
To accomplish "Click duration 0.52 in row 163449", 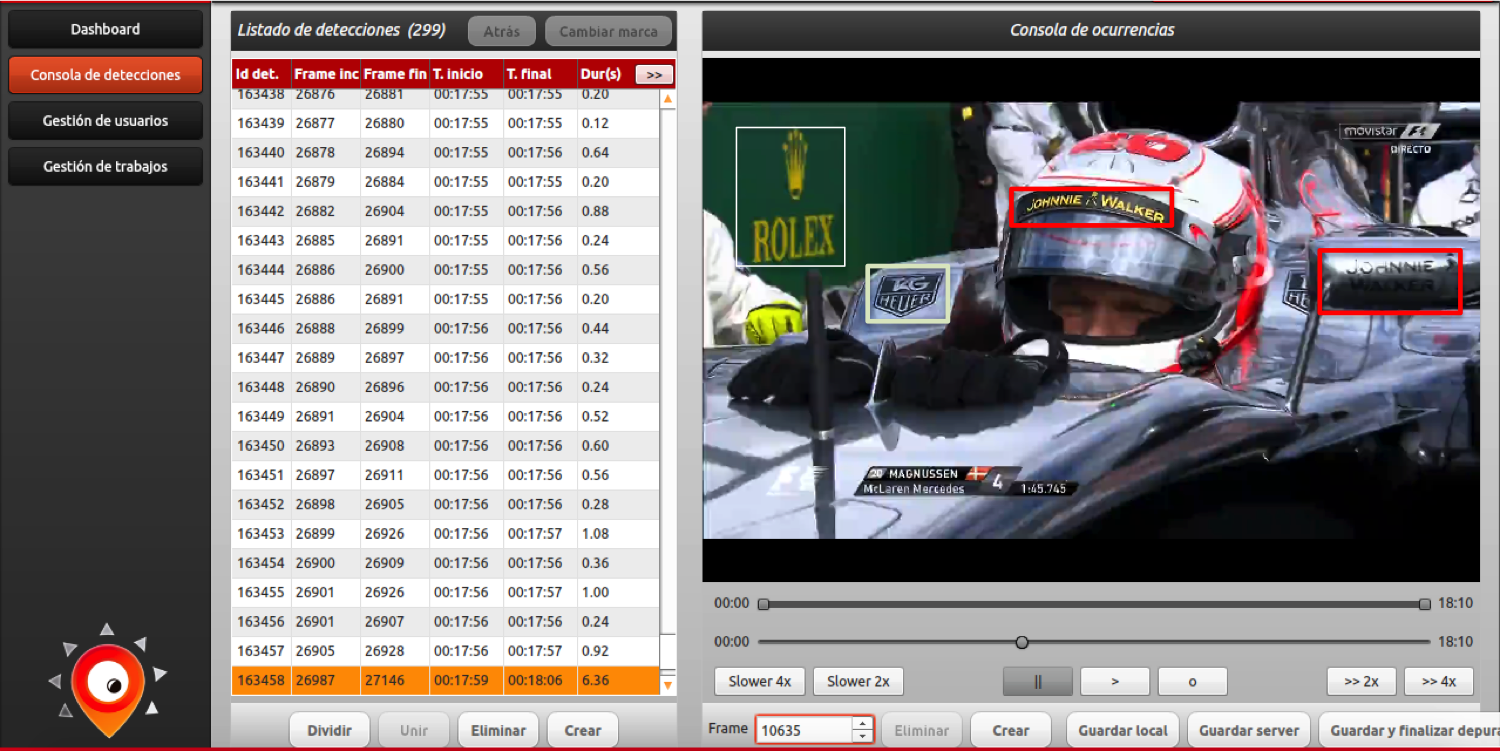I will [595, 416].
